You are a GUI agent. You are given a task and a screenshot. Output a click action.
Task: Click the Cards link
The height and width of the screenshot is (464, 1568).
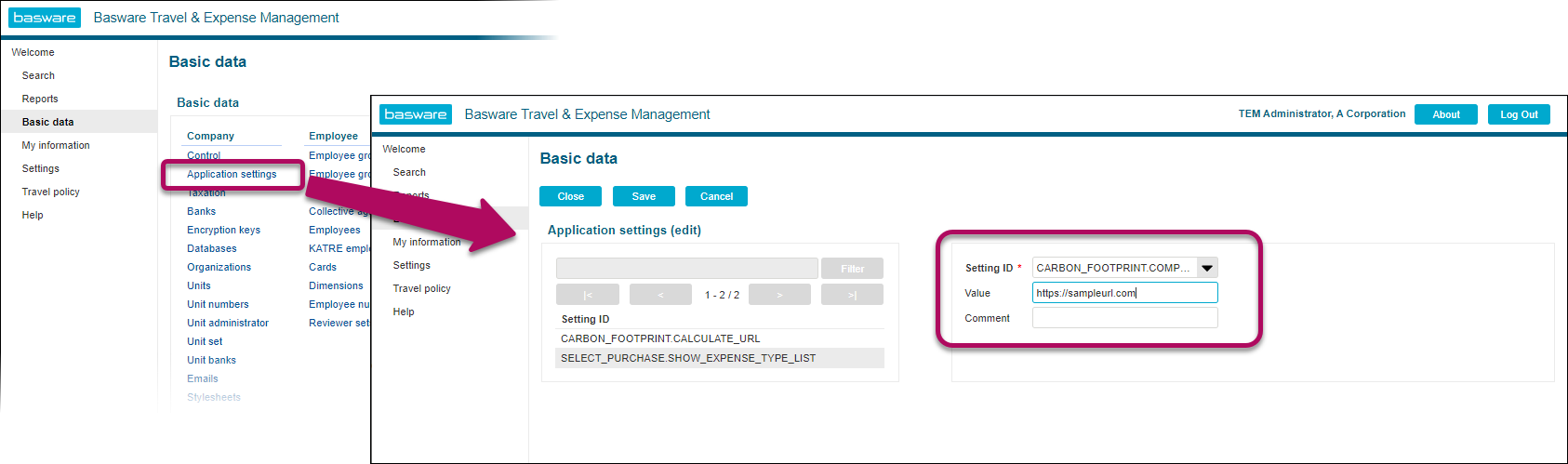point(323,267)
